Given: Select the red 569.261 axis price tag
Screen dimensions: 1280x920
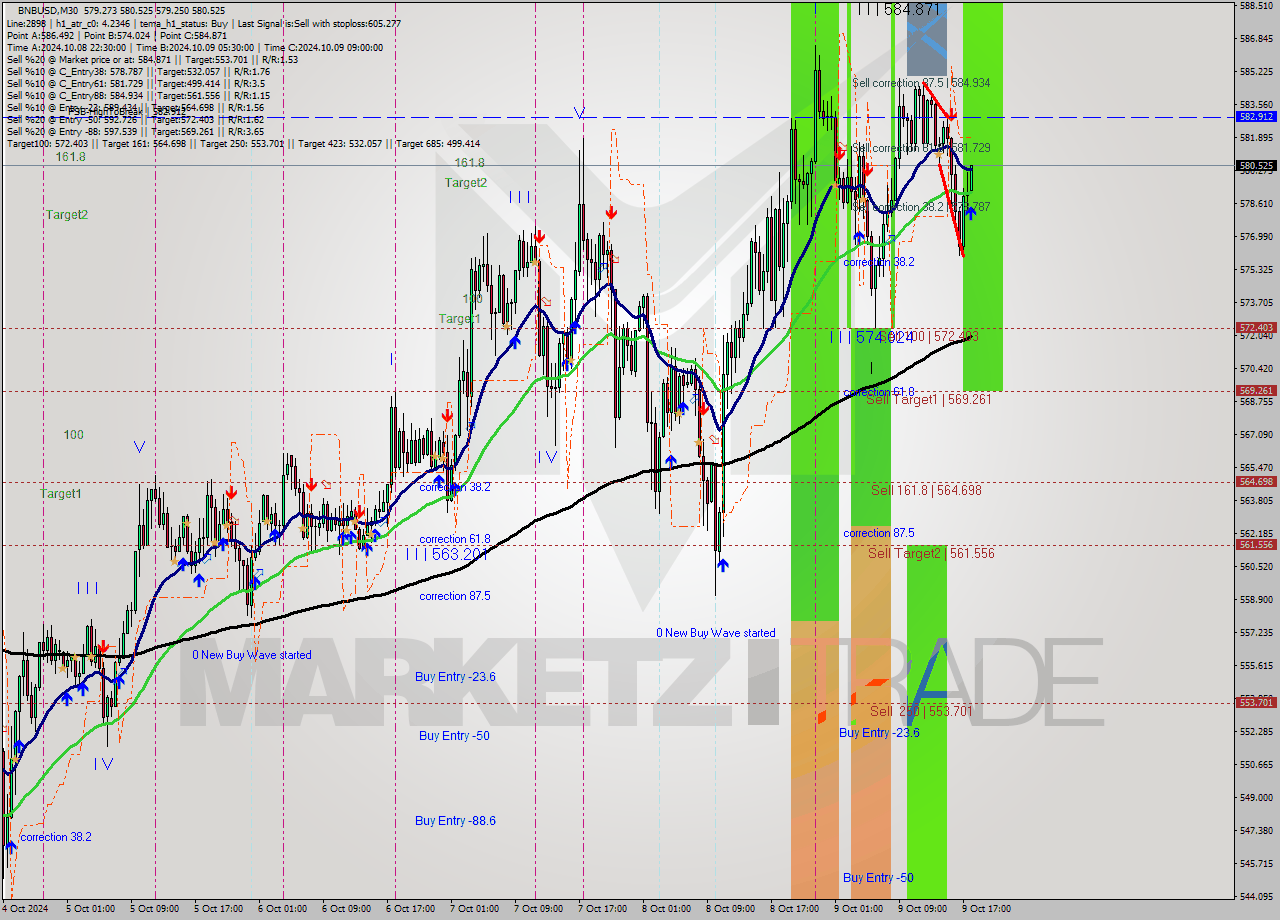Looking at the screenshot, I should click(1256, 391).
